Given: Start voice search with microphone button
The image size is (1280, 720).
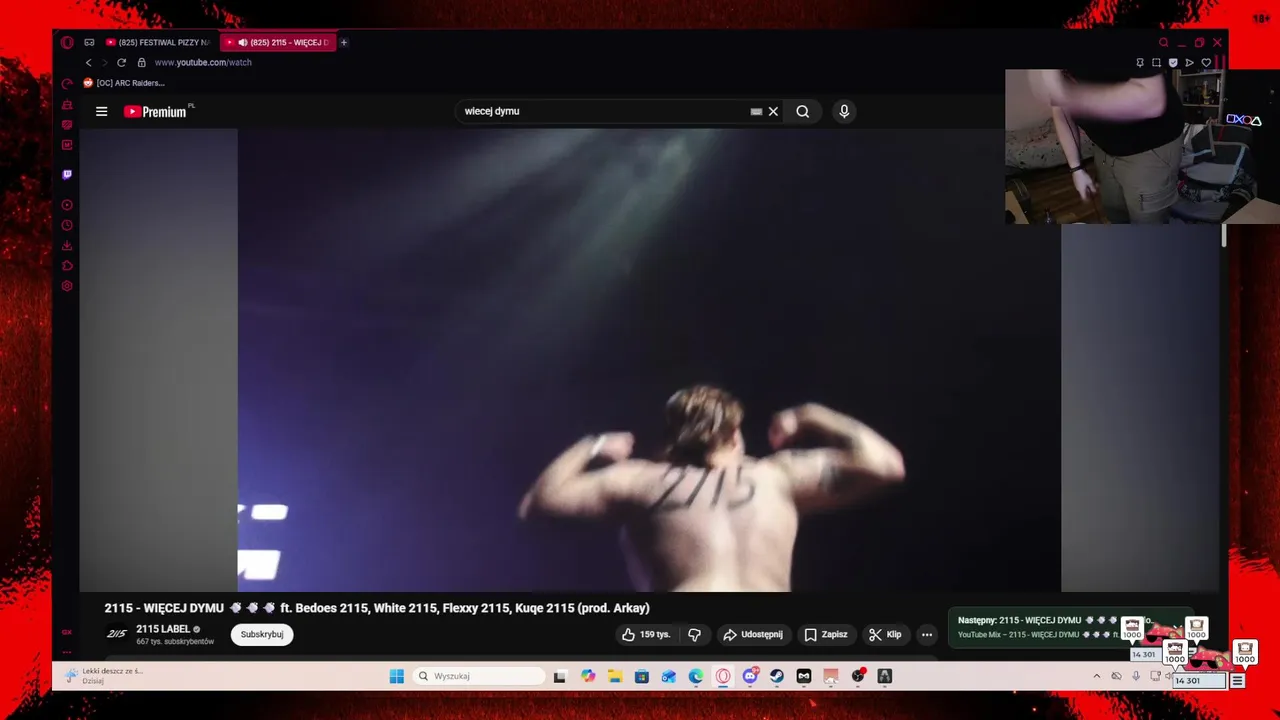Looking at the screenshot, I should coord(844,111).
